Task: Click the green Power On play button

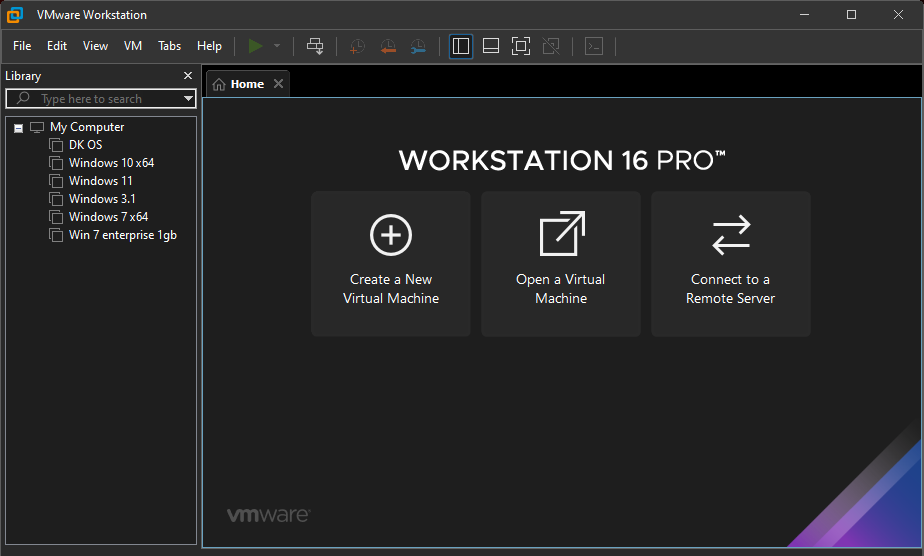Action: tap(256, 46)
